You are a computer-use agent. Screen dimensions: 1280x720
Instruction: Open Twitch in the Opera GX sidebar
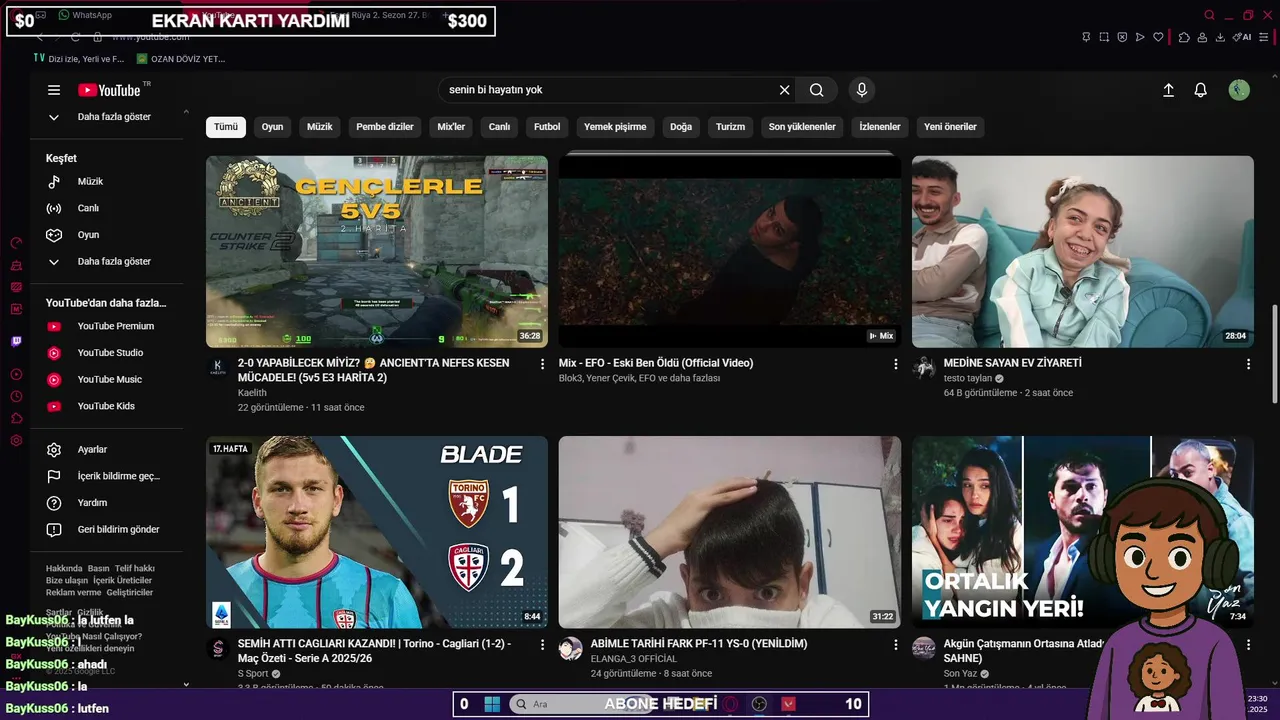tap(16, 342)
